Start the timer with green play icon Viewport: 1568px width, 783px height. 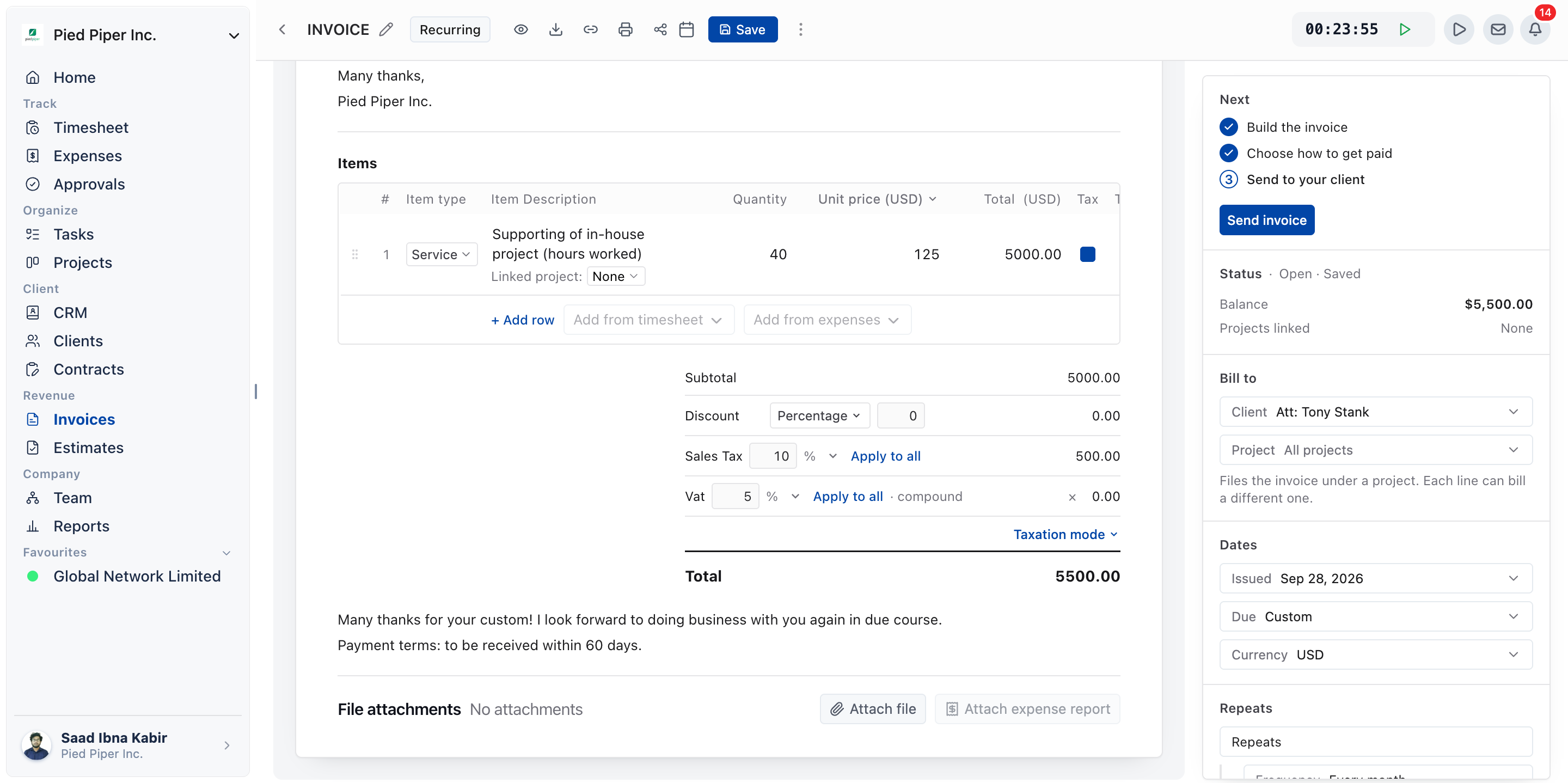1405,29
